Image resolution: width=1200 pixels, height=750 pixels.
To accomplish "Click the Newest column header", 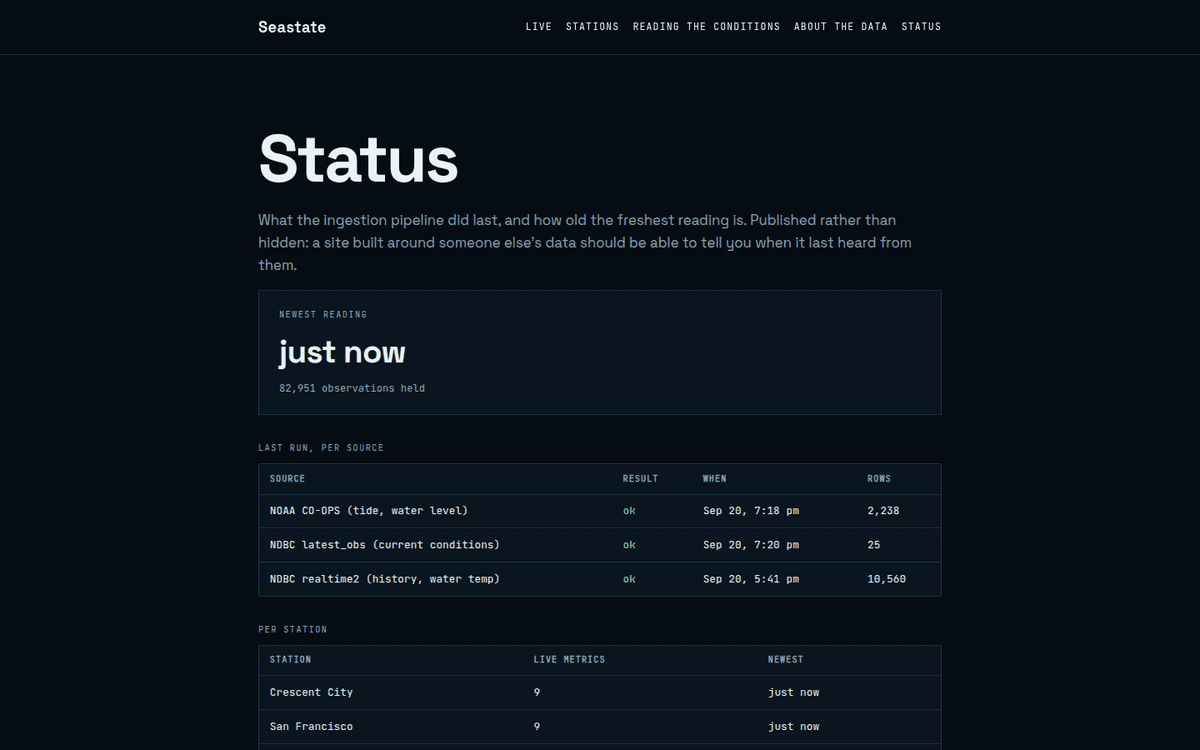I will (785, 660).
